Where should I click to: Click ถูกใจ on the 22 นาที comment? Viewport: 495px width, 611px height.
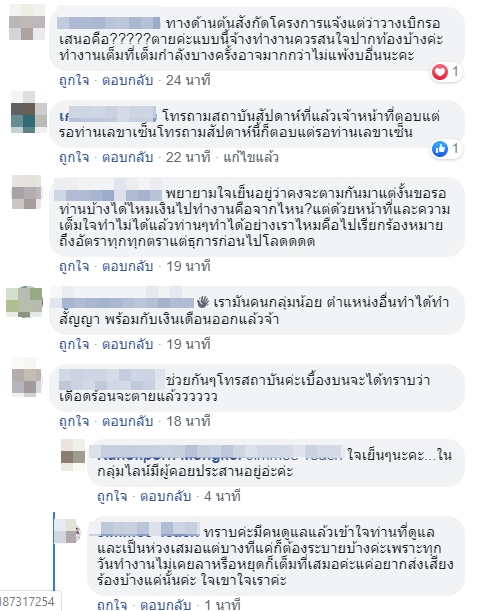click(74, 157)
